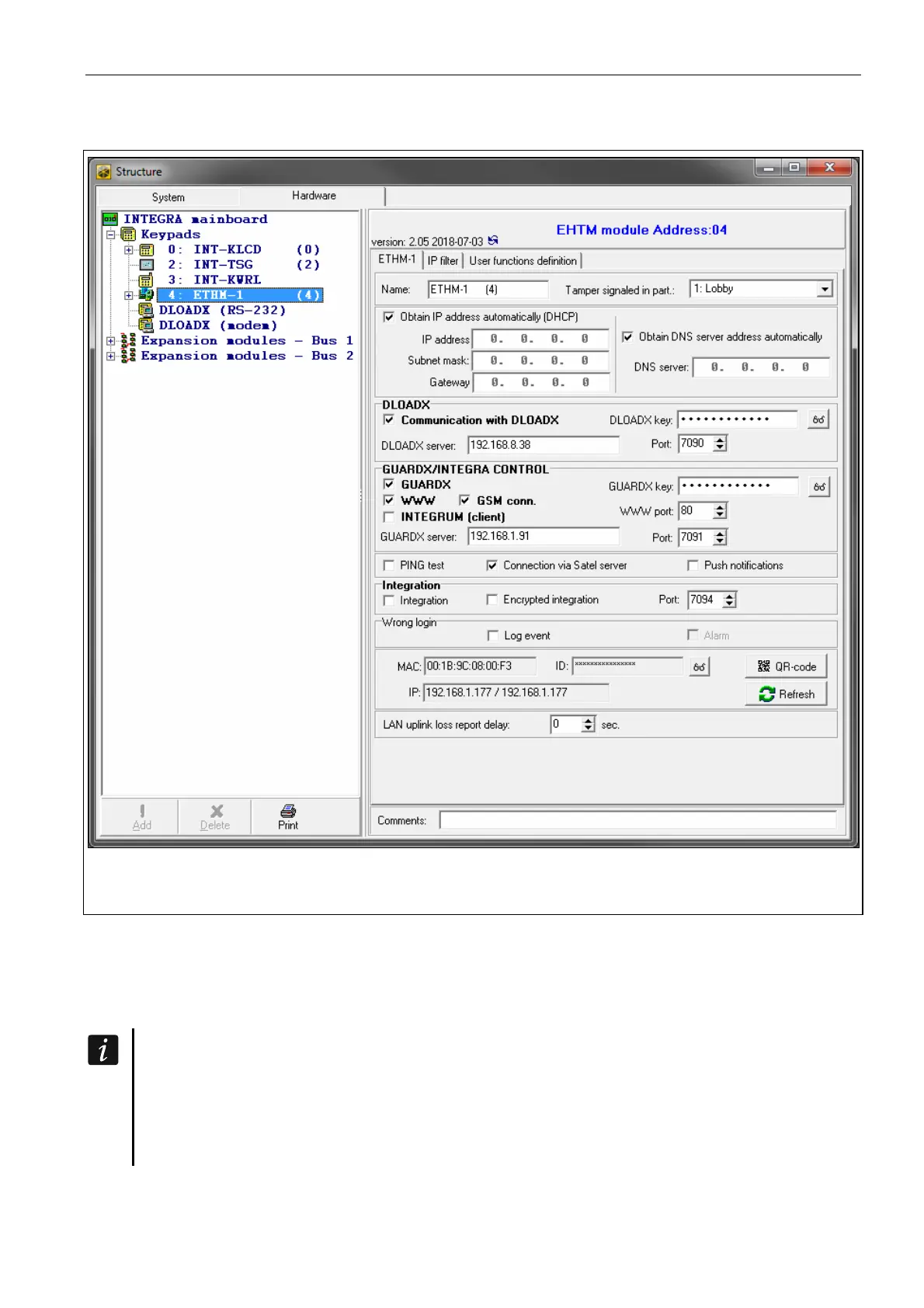The width and height of the screenshot is (924, 1308).
Task: Enable Wrong login Log event checkbox
Action: point(492,635)
